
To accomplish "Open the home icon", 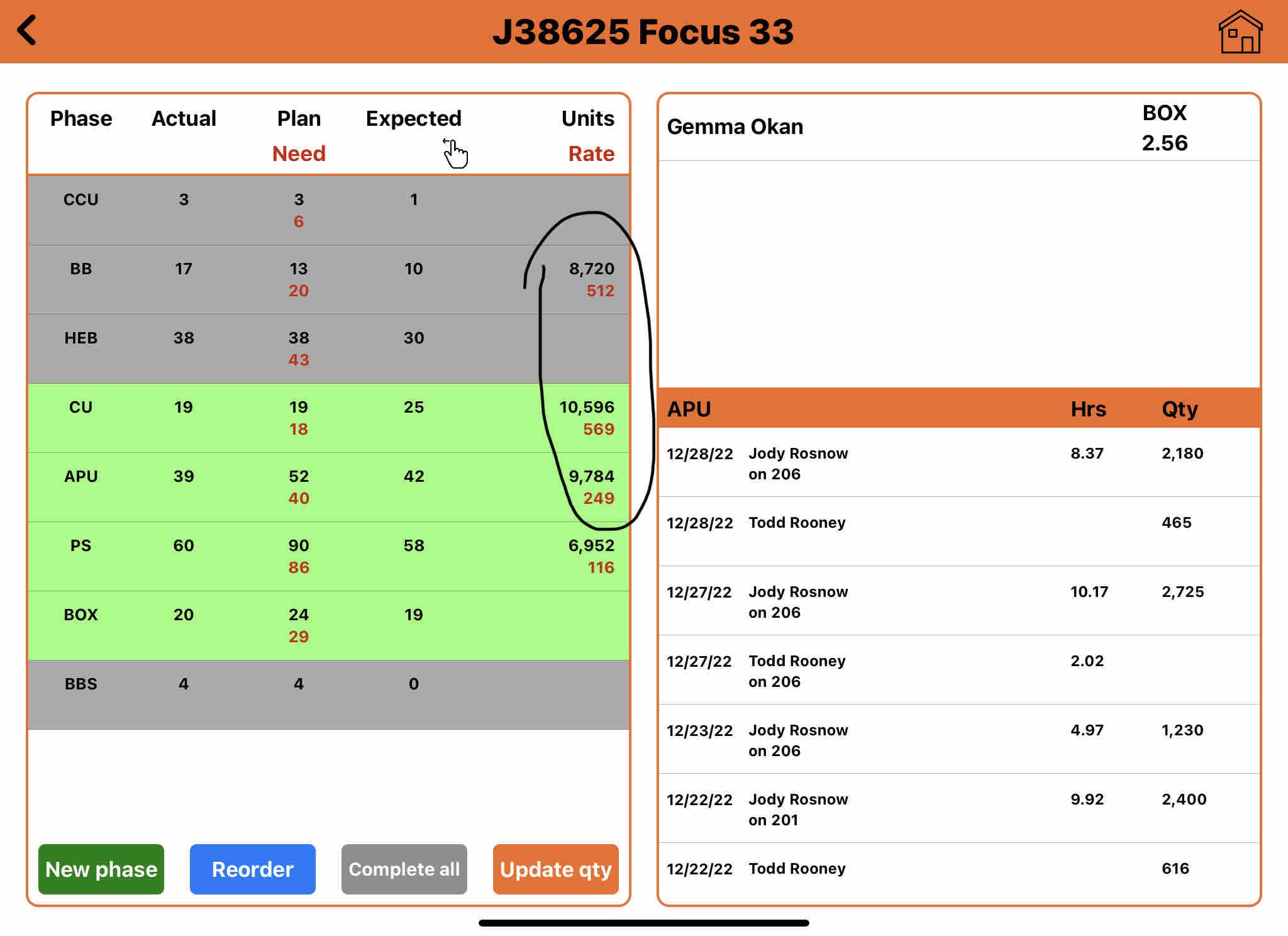I will (x=1240, y=32).
